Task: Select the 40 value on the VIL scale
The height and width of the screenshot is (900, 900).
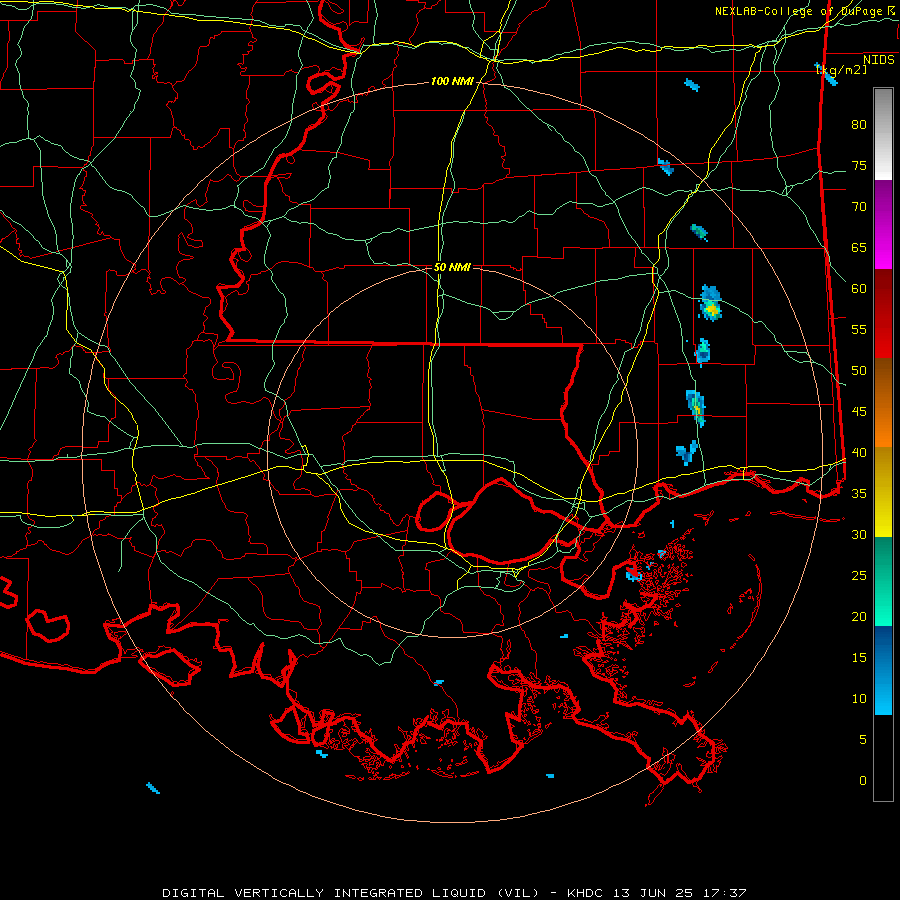Action: click(x=859, y=453)
